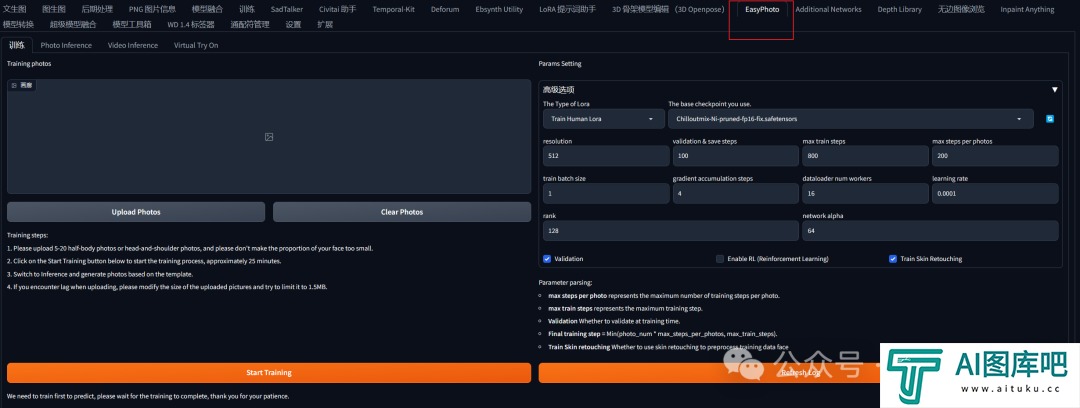The width and height of the screenshot is (1080, 408).
Task: Switch to the SadTalker tab
Action: pos(287,10)
